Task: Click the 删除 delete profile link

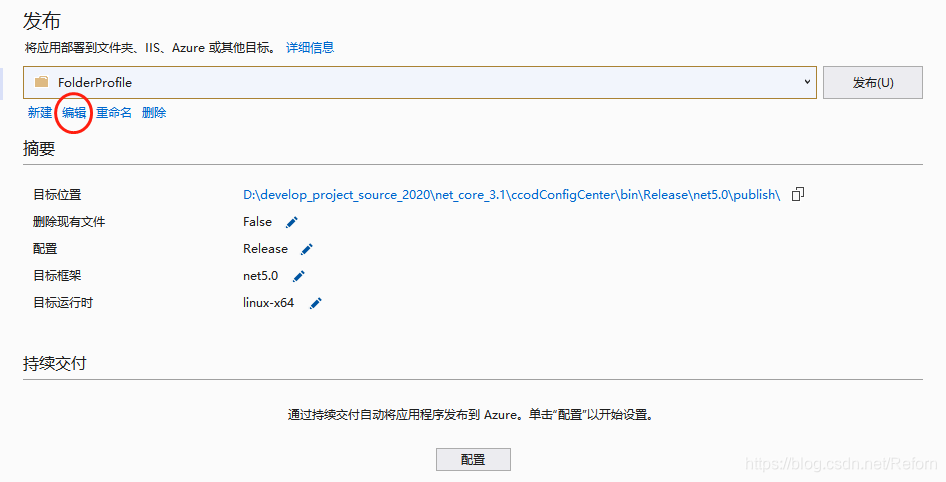Action: 154,113
